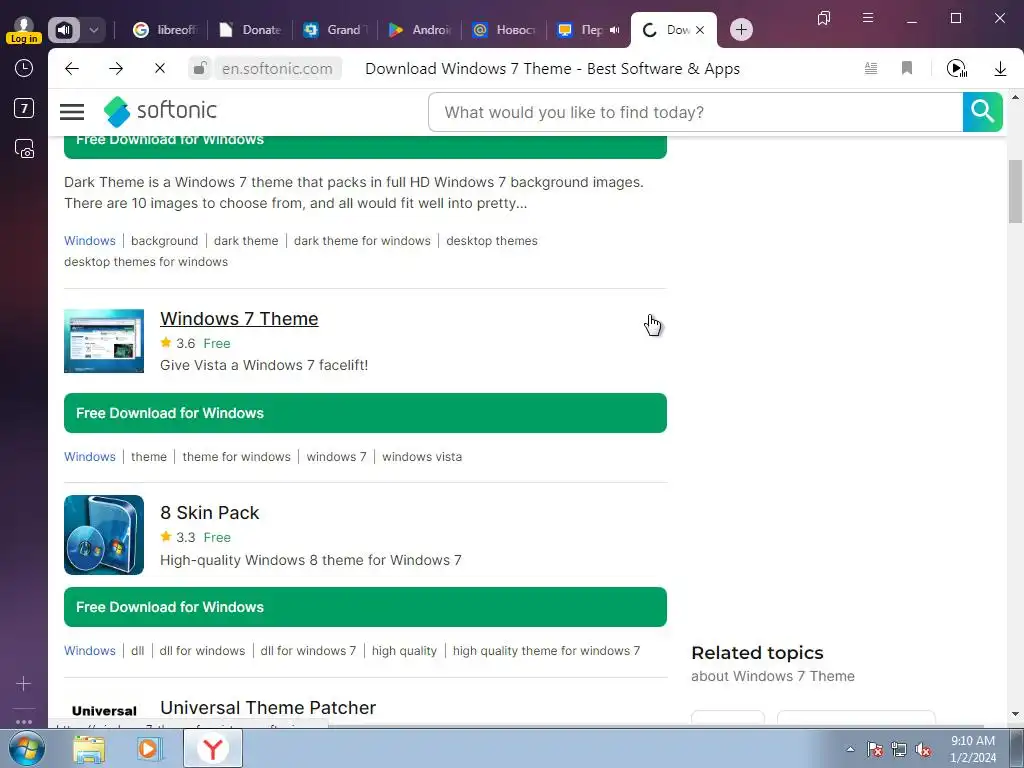Take a screenshot with sidebar camera icon
1024x768 pixels.
tap(24, 149)
